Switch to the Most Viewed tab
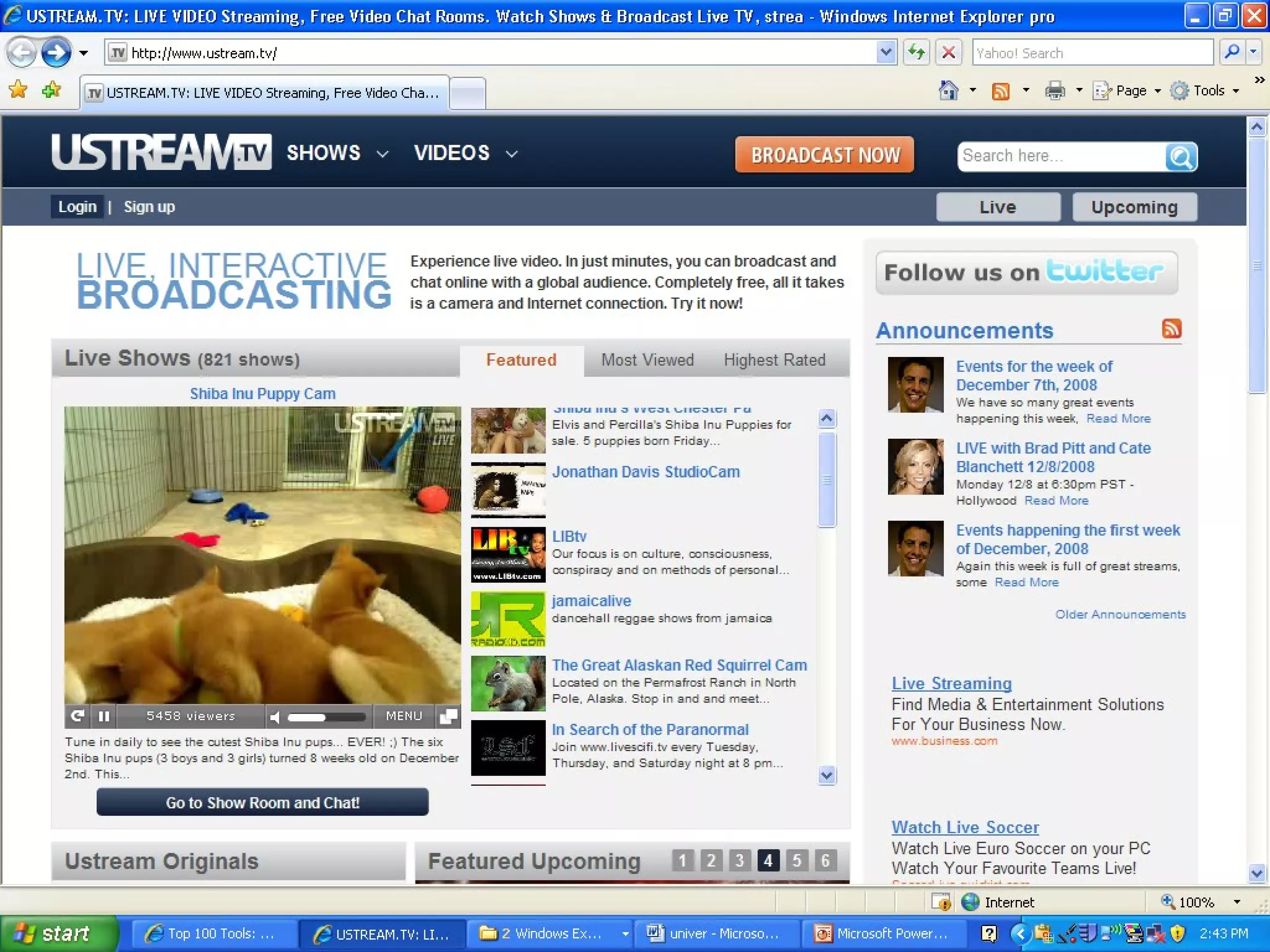The image size is (1270, 952). (647, 360)
